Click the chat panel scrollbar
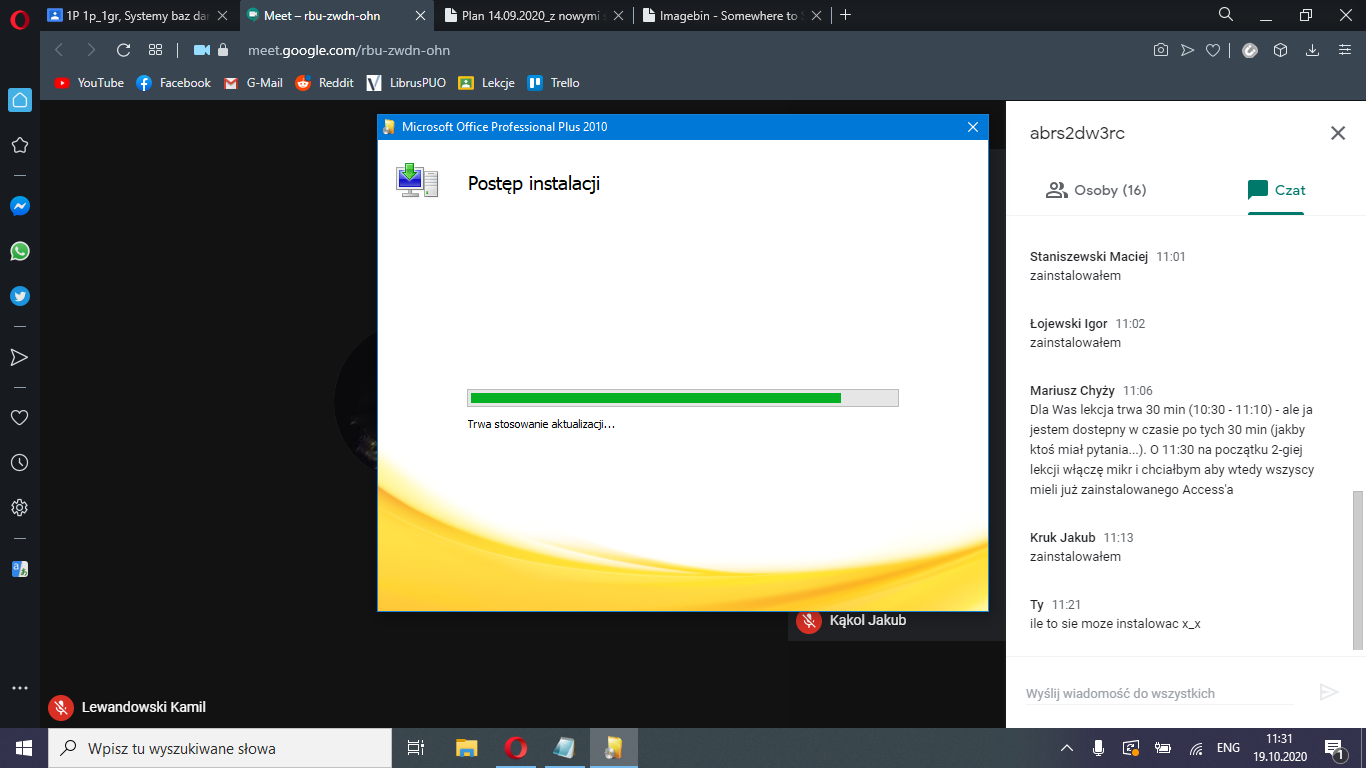 [x=1357, y=570]
